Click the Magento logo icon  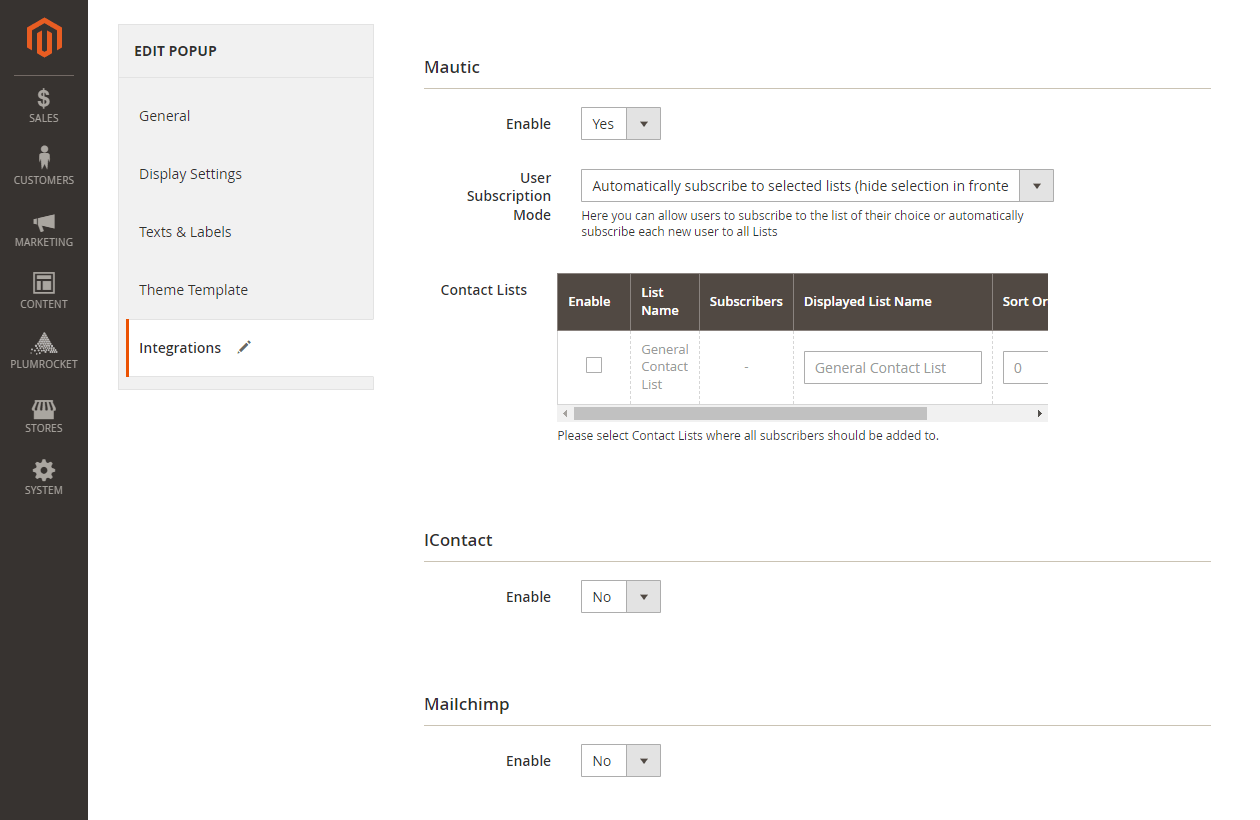(x=44, y=38)
